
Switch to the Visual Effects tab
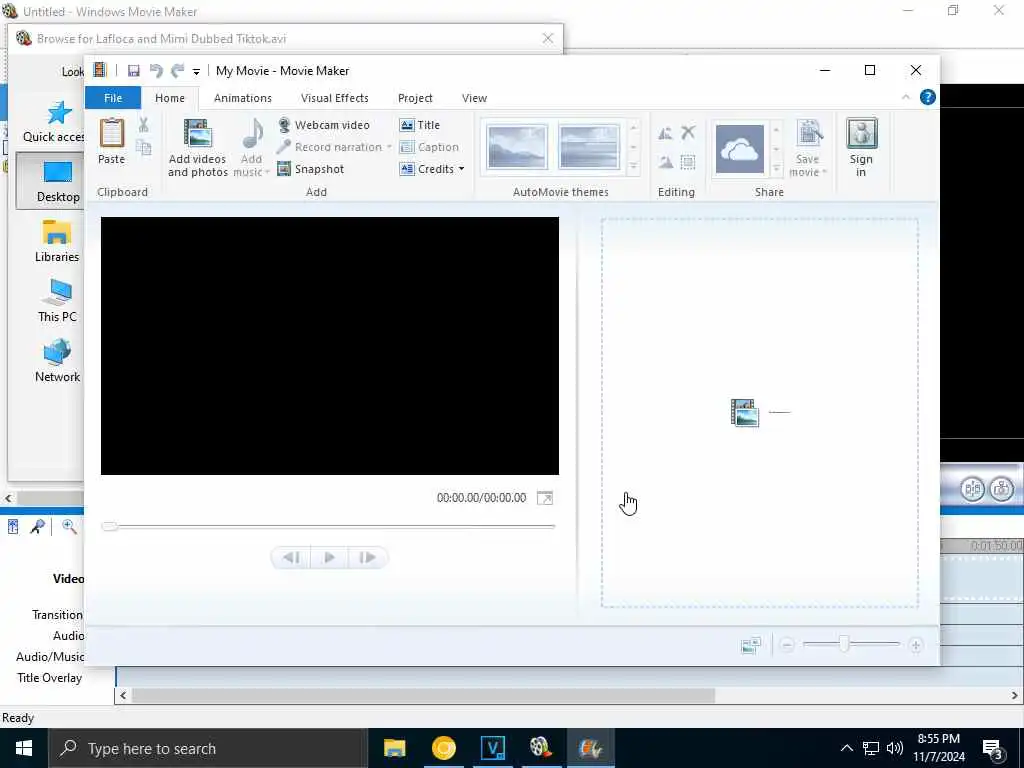(334, 98)
